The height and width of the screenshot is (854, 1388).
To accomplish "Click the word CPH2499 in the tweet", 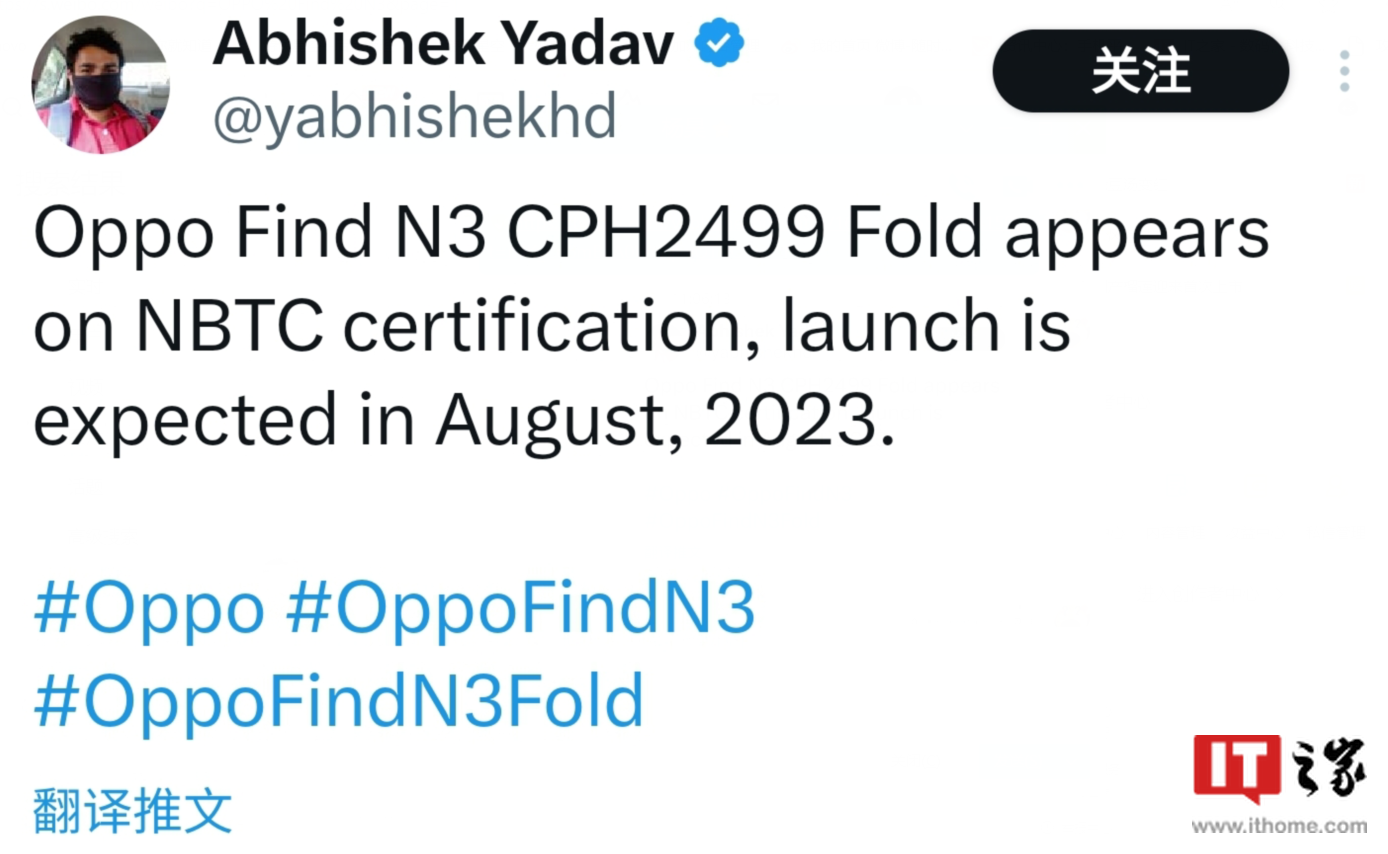I will pos(666,233).
